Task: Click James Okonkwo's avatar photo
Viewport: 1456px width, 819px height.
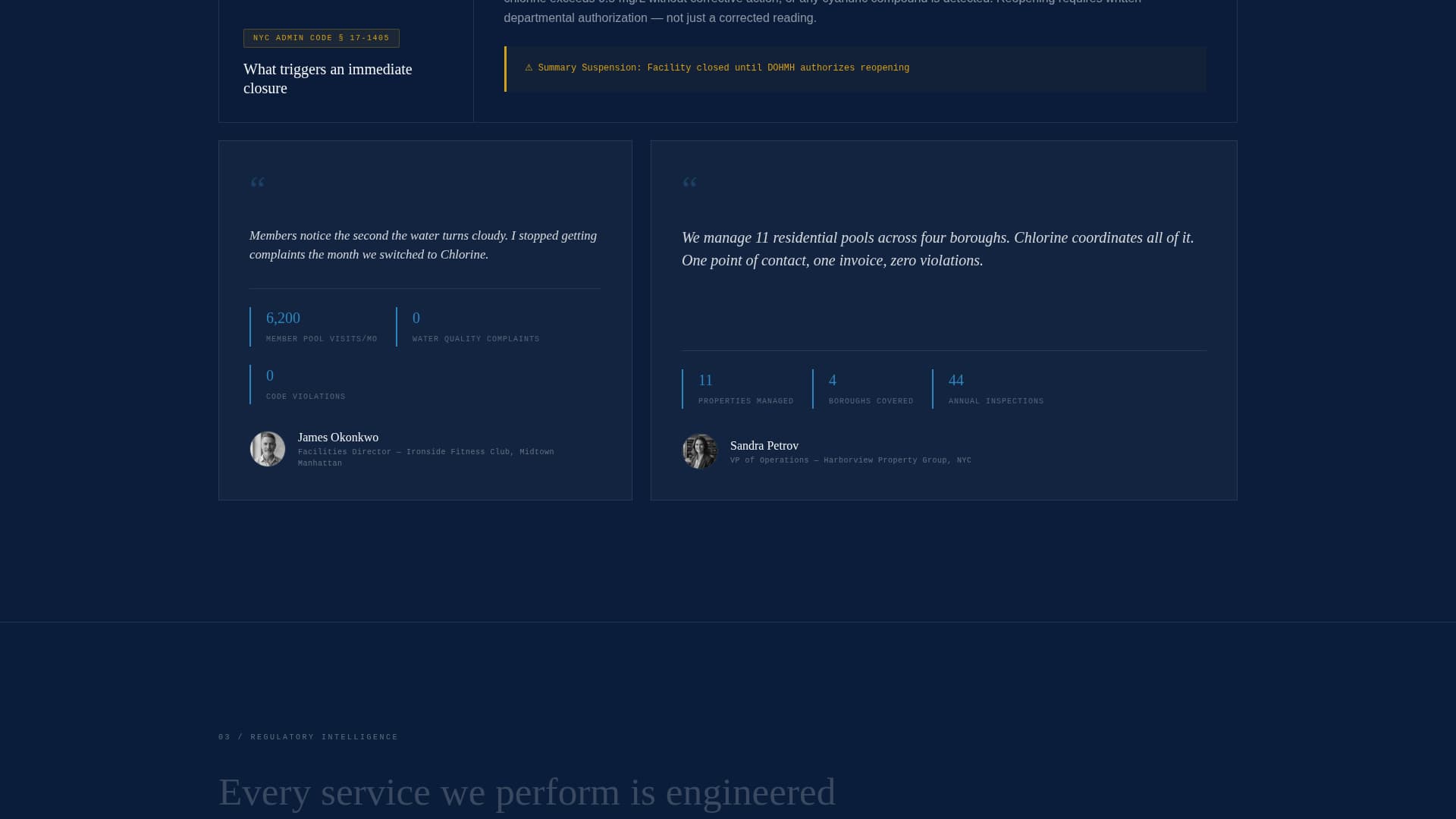Action: click(x=268, y=449)
